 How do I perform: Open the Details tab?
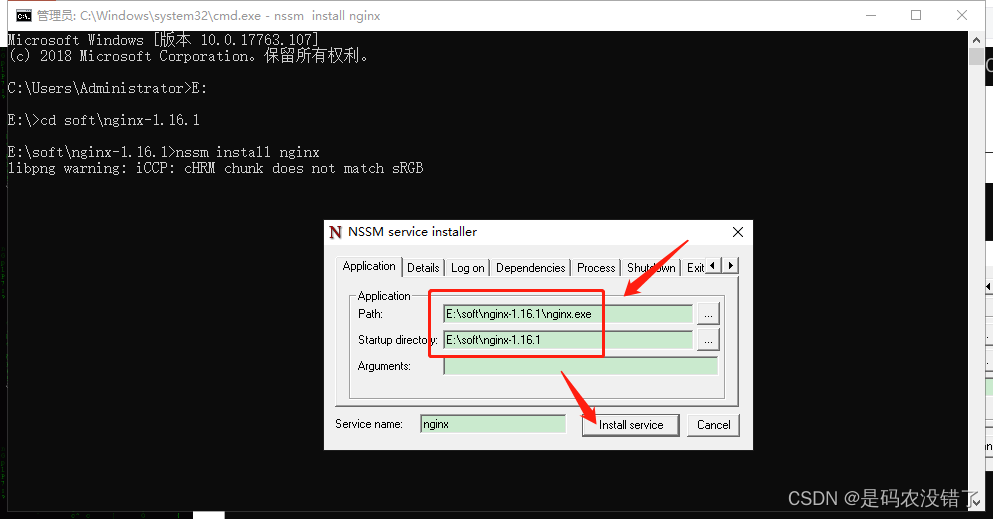pos(423,268)
